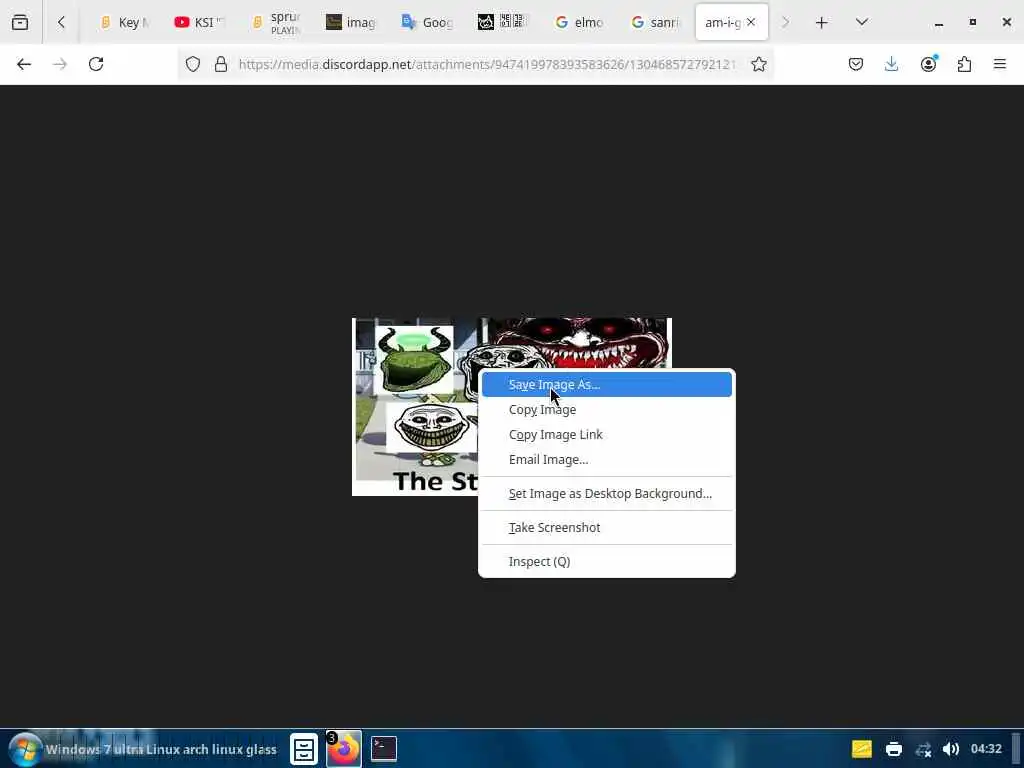Switch to the cat icon tab
1024x768 pixels.
pyautogui.click(x=503, y=22)
